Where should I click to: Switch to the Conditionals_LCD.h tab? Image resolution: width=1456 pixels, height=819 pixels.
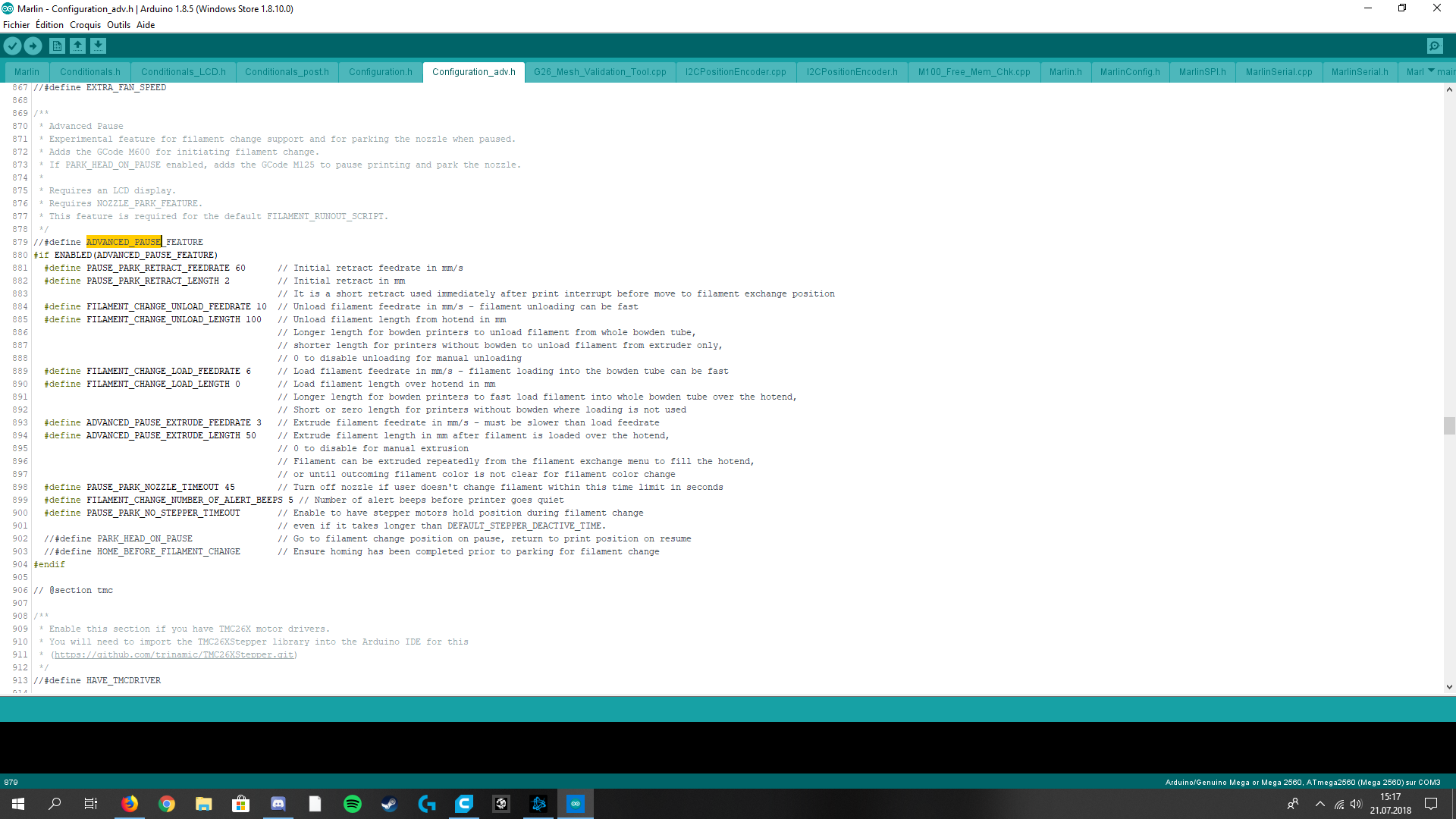(x=183, y=72)
